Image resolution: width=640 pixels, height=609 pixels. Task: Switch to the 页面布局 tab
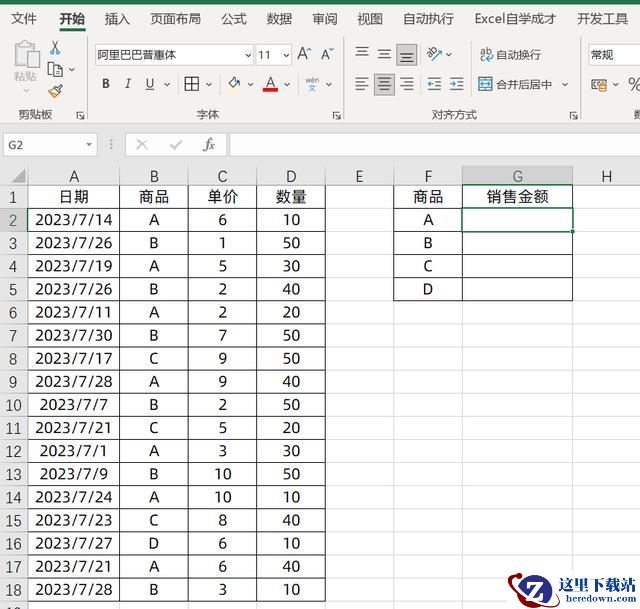(175, 19)
